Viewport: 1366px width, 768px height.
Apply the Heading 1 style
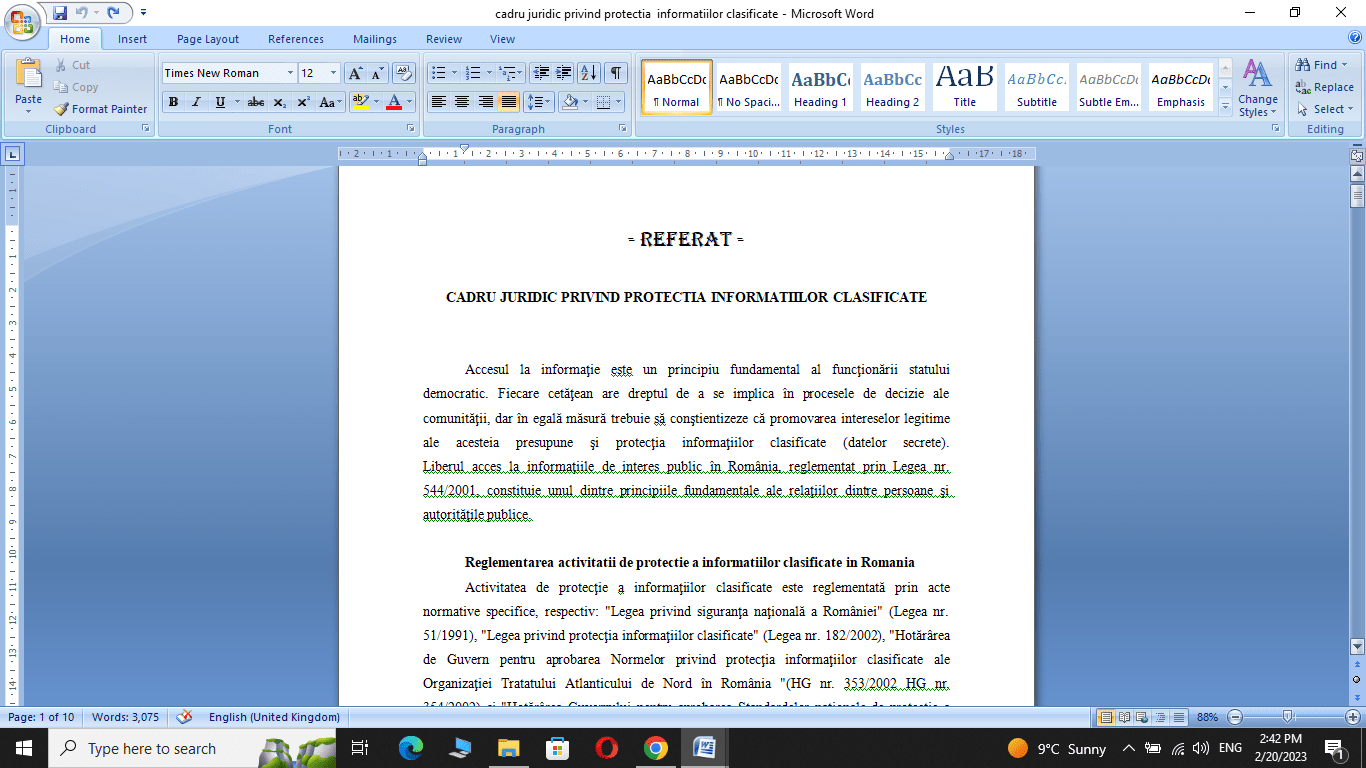[820, 87]
